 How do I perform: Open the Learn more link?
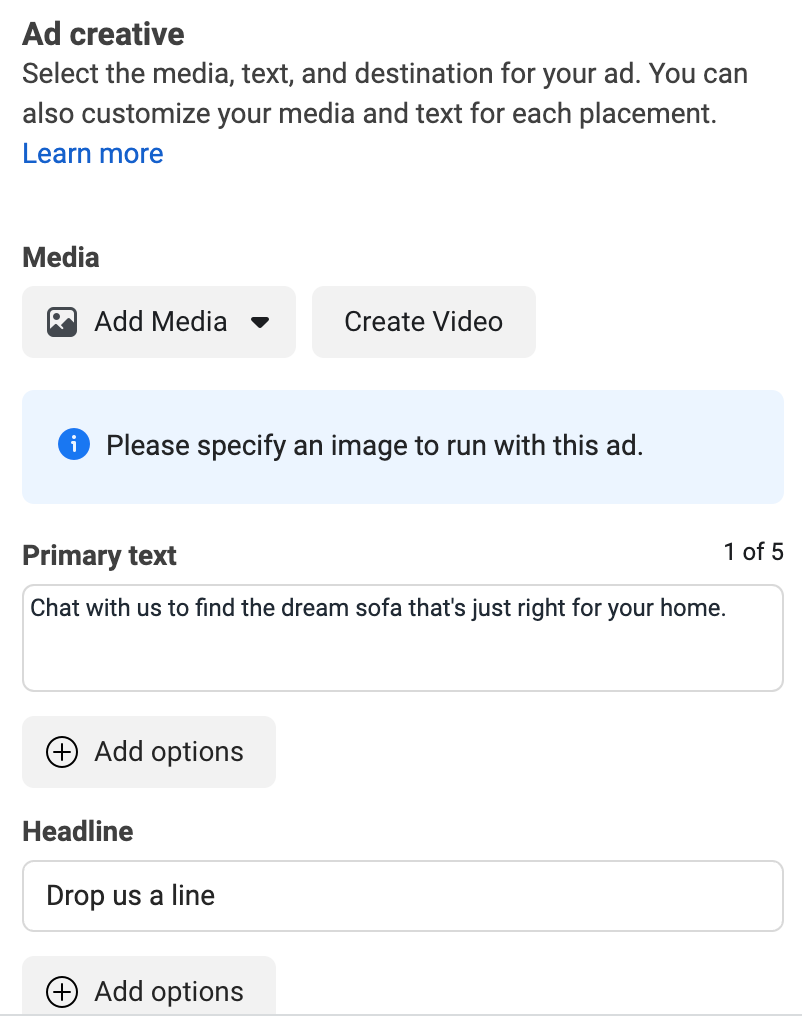92,154
